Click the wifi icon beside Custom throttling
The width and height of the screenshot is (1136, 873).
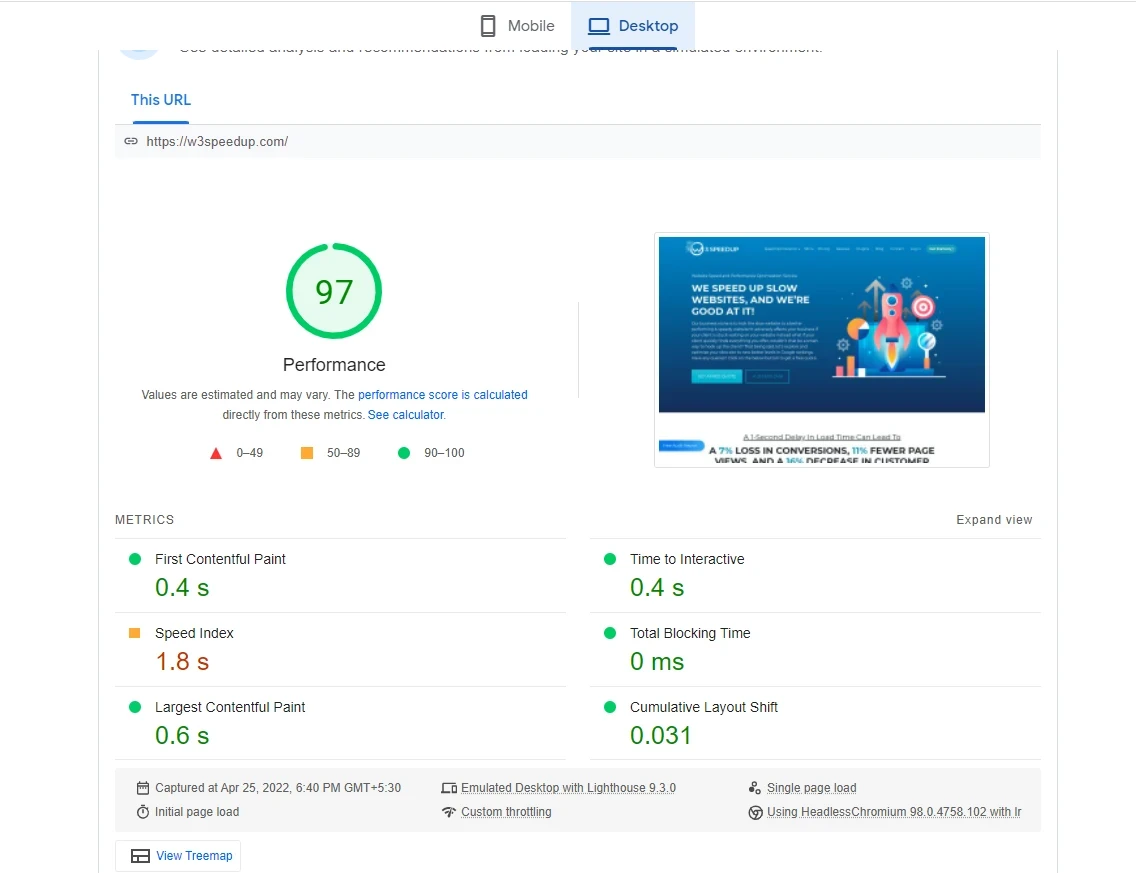(x=449, y=812)
